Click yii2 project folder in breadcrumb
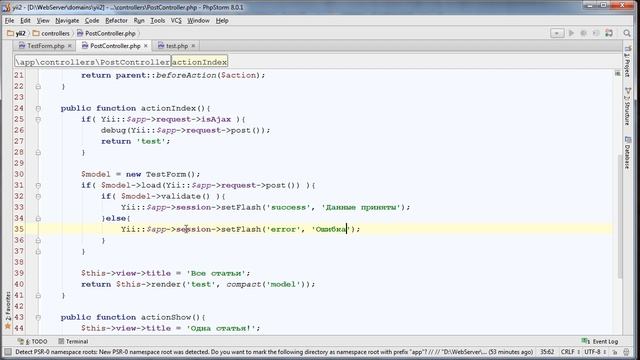Viewport: 640px width, 360px height. tap(16, 33)
